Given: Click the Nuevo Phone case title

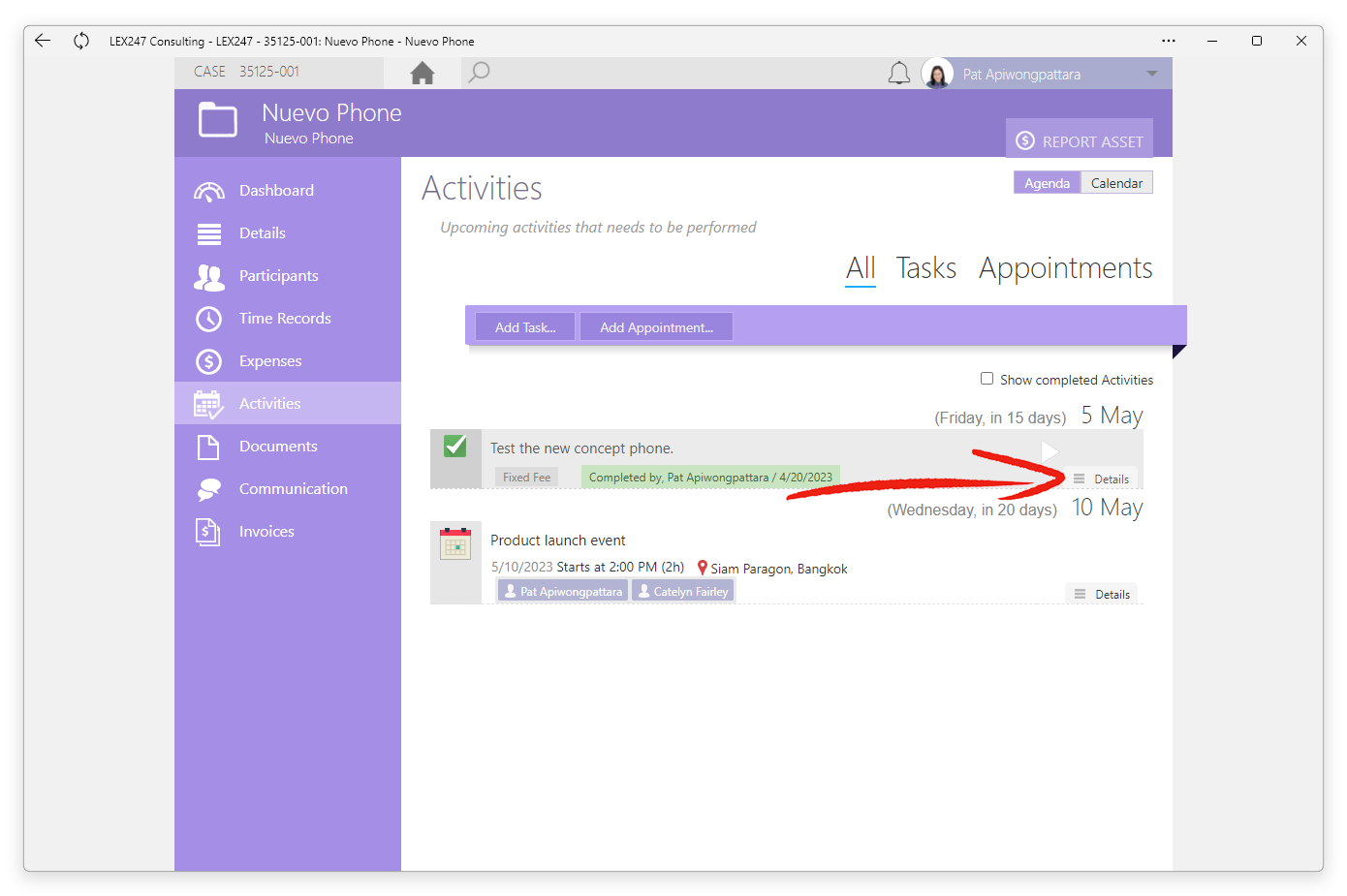Looking at the screenshot, I should (331, 113).
